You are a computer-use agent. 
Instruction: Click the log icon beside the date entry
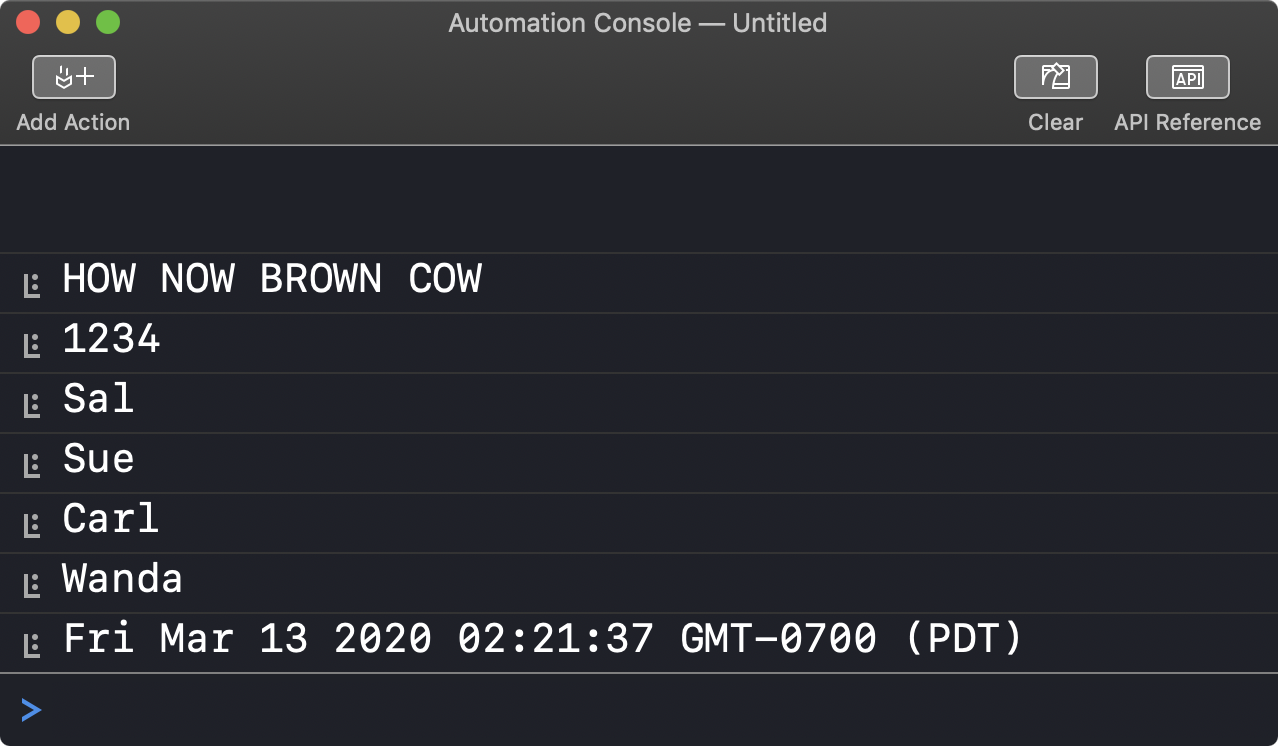(x=32, y=646)
